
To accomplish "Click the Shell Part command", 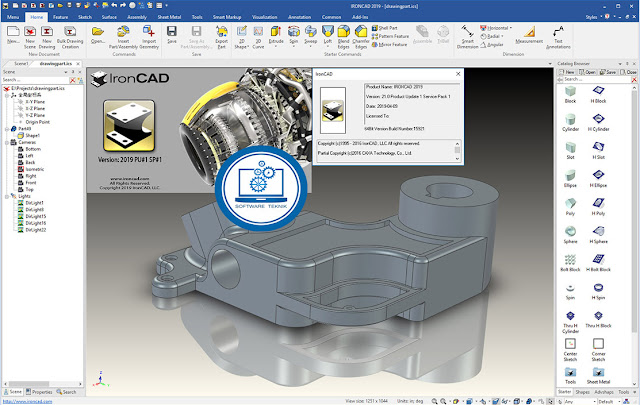I will click(x=384, y=28).
